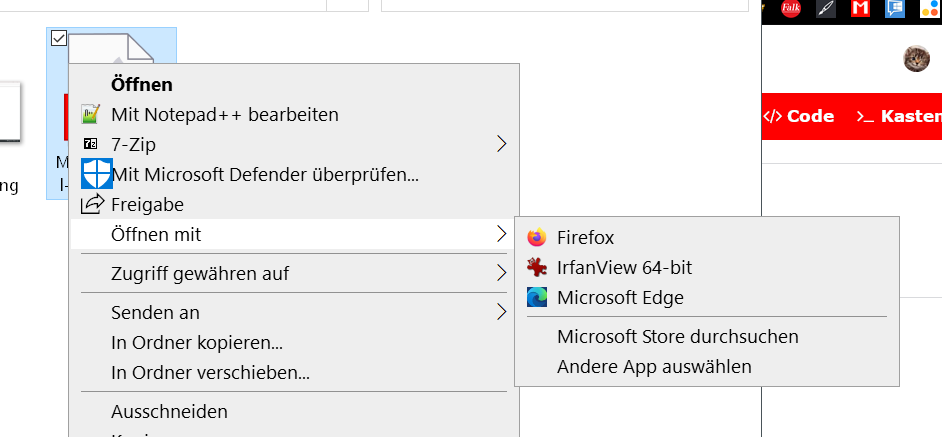Click In Ordner kopieren...
The width and height of the screenshot is (942, 437).
(x=197, y=343)
